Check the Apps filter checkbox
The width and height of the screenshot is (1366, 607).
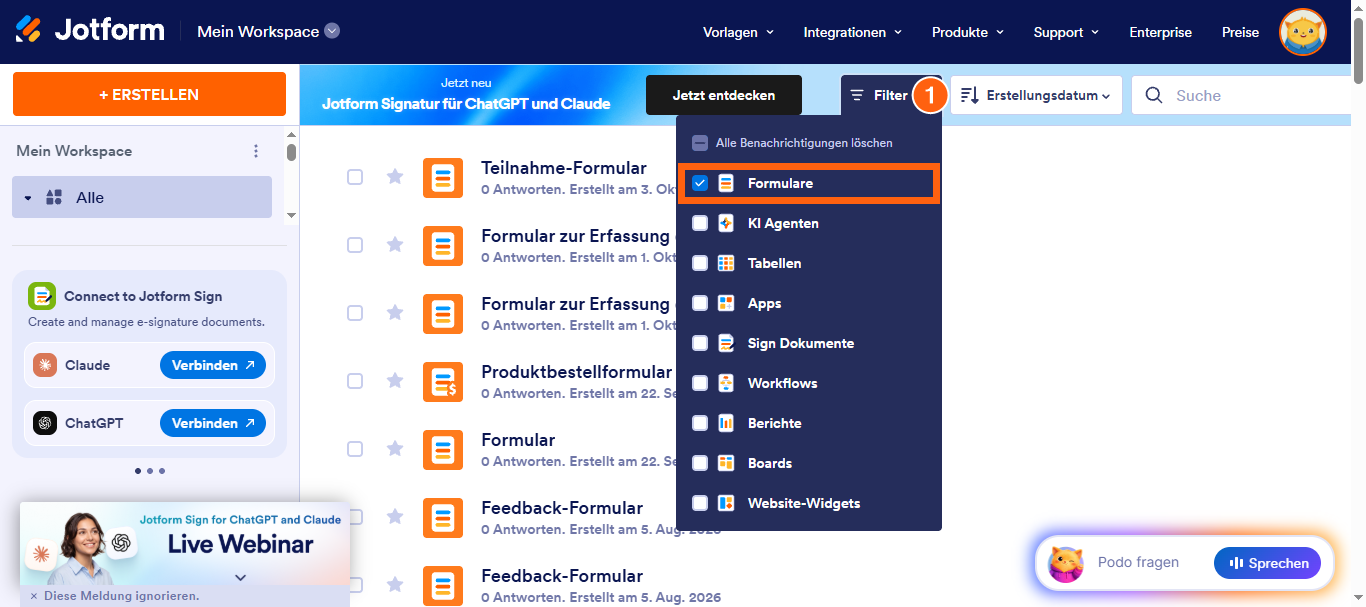point(700,303)
